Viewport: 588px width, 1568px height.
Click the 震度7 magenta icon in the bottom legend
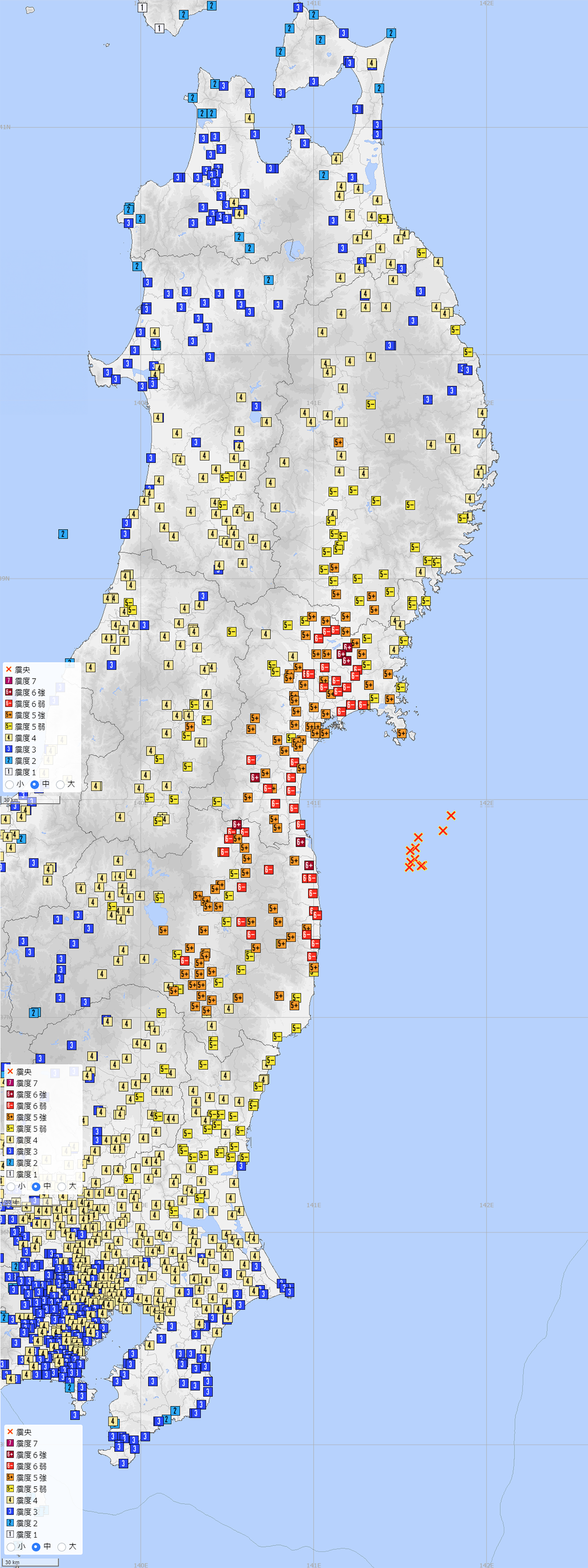[x=10, y=1443]
